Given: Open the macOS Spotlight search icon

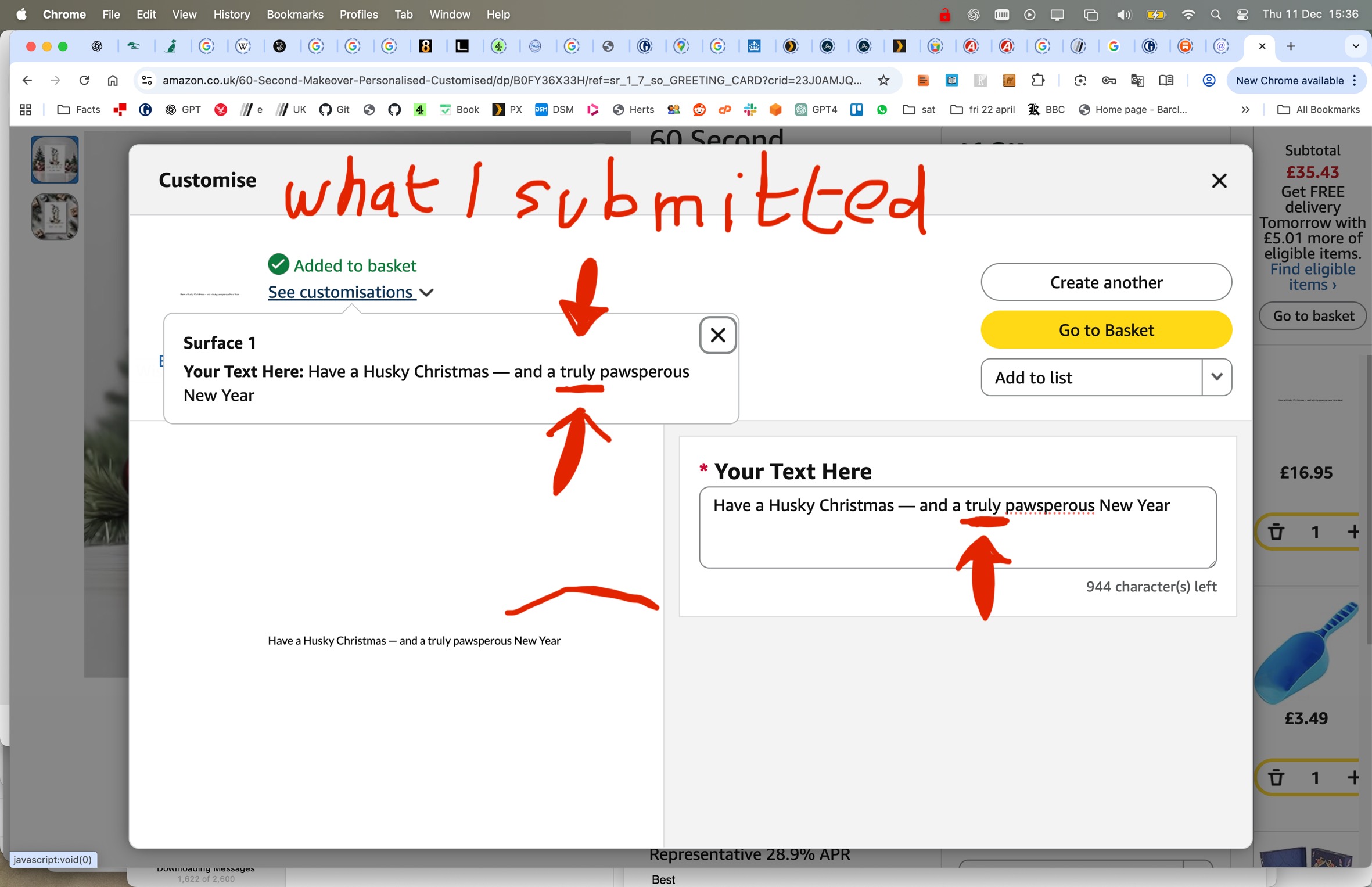Looking at the screenshot, I should pos(1215,15).
